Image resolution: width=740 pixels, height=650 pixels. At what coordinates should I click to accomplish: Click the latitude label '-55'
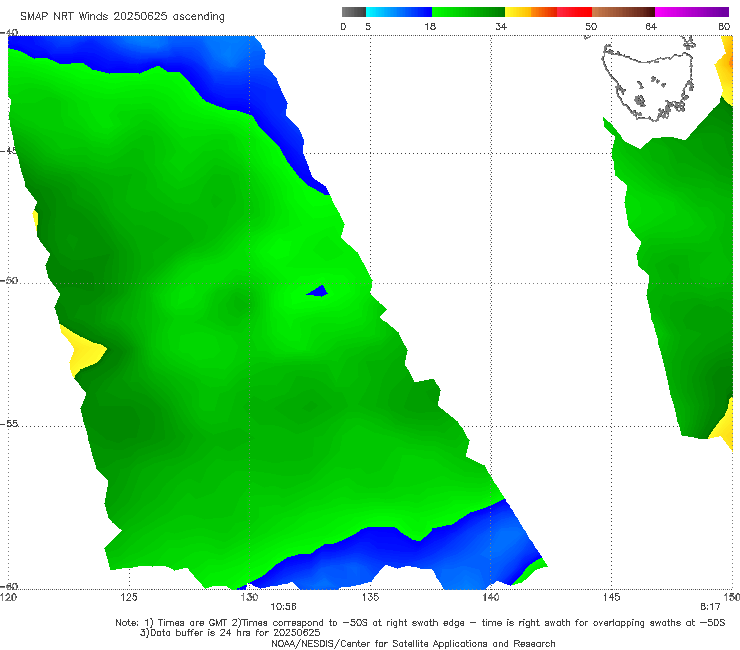8,423
